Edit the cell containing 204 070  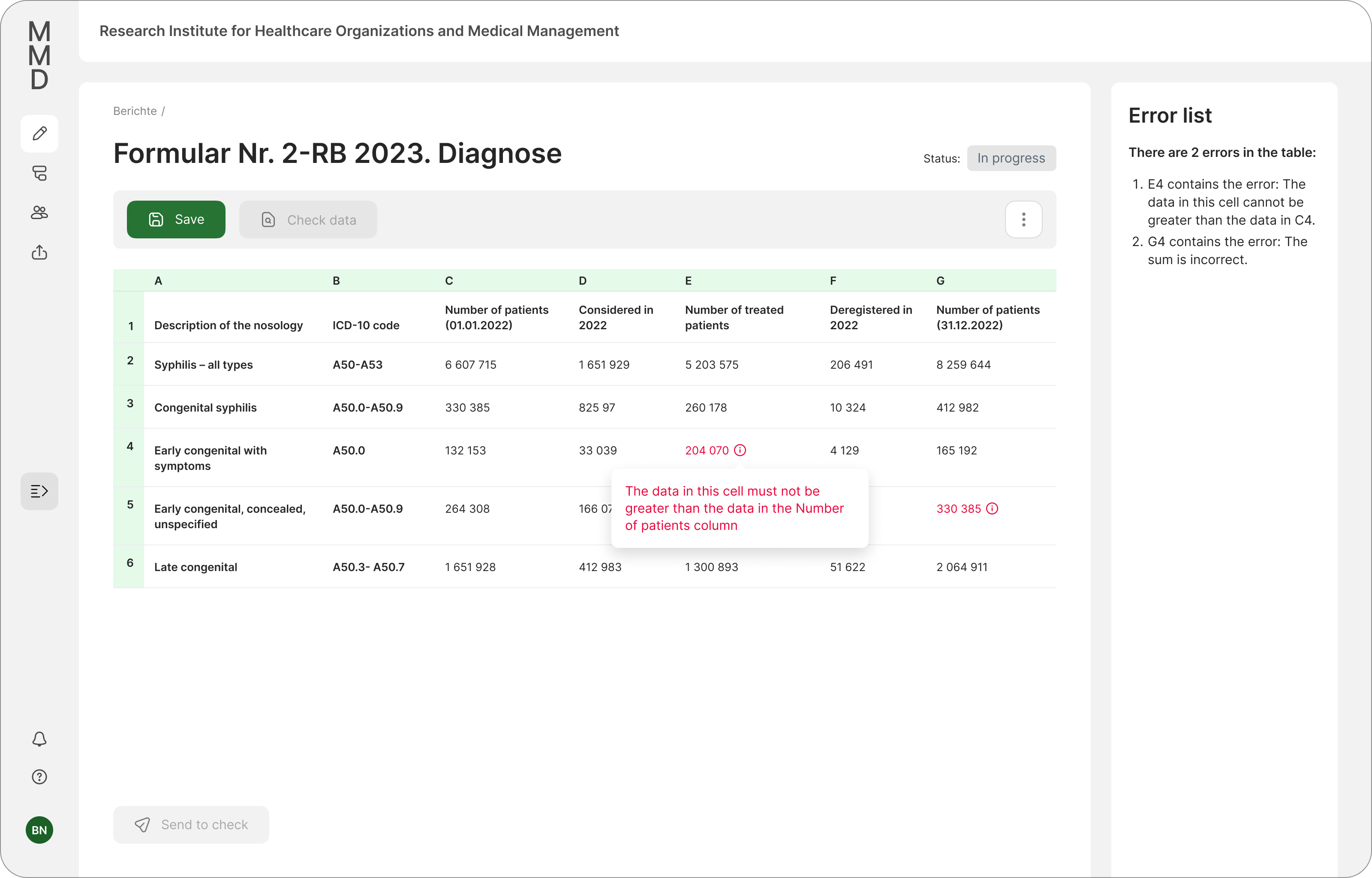click(706, 451)
